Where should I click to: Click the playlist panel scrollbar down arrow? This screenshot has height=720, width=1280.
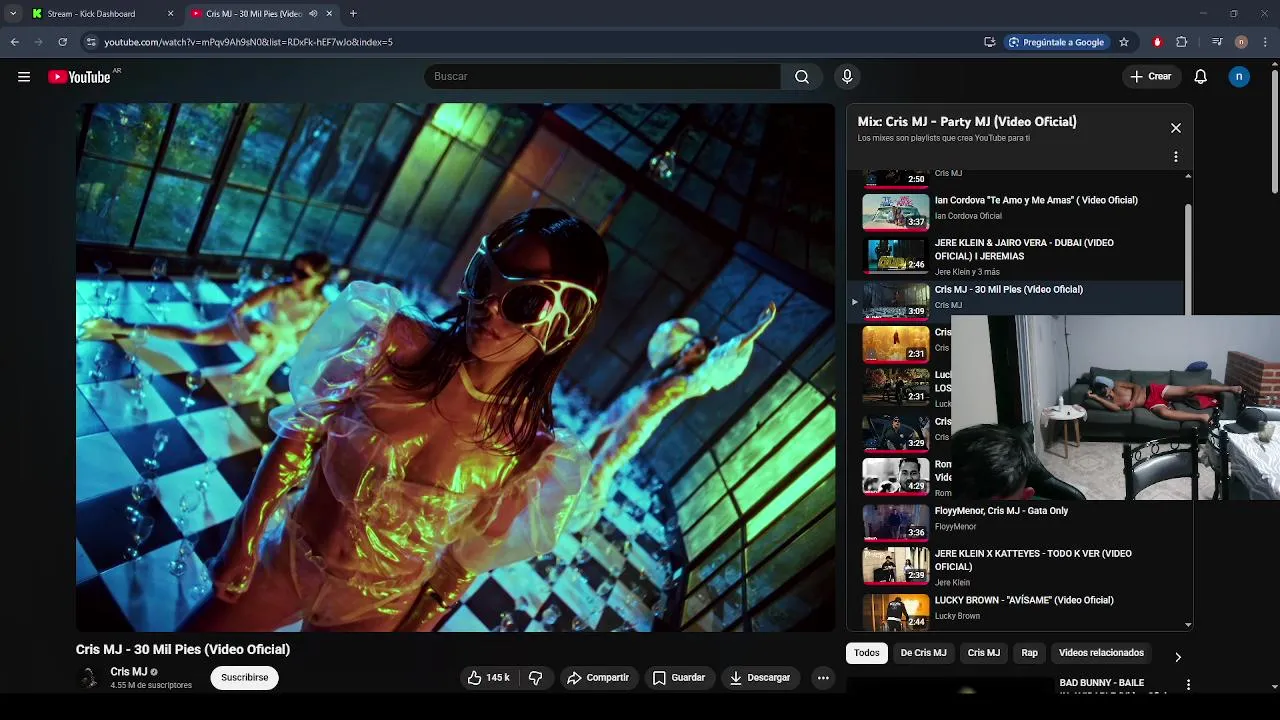(x=1188, y=625)
